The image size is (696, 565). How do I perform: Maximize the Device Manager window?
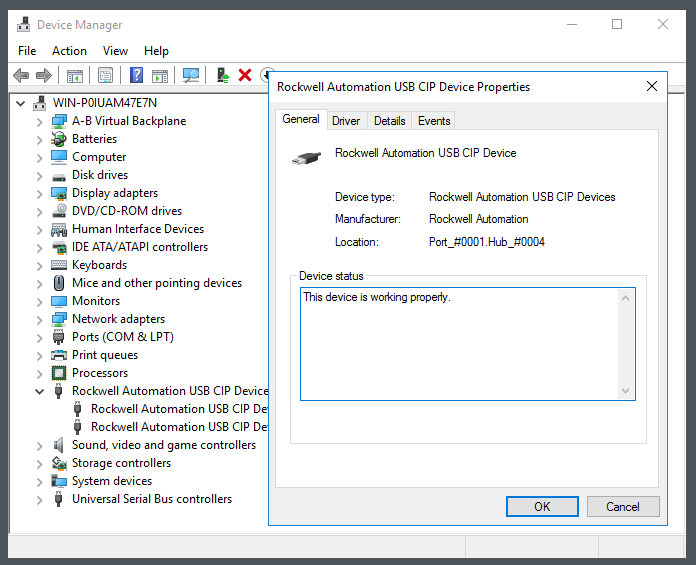click(617, 24)
